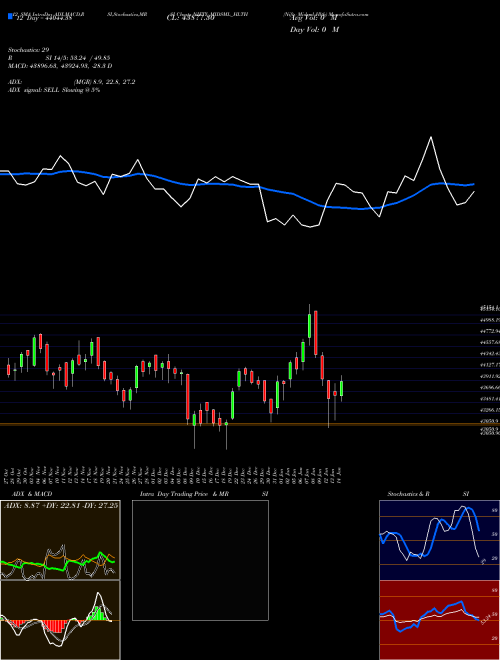The width and height of the screenshot is (500, 660).
Task: Click the 44772 price axis label
Action: pos(489,332)
